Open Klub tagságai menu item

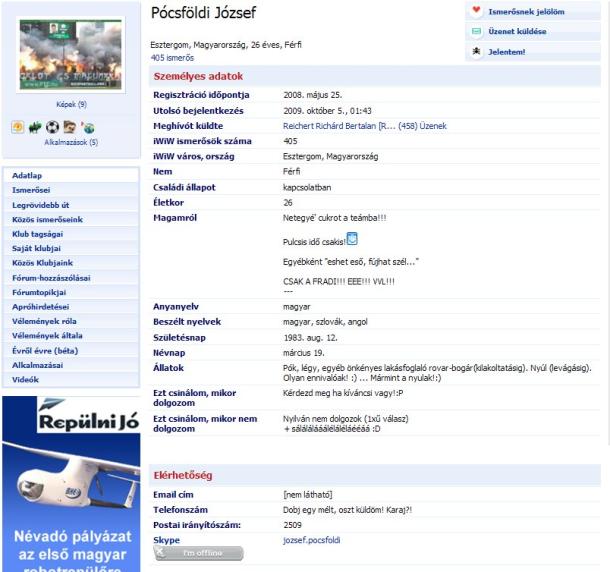coord(71,234)
